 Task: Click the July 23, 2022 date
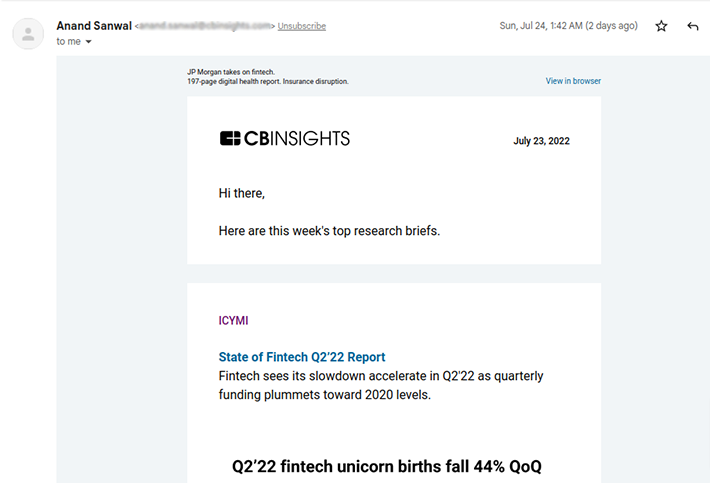[x=541, y=141]
